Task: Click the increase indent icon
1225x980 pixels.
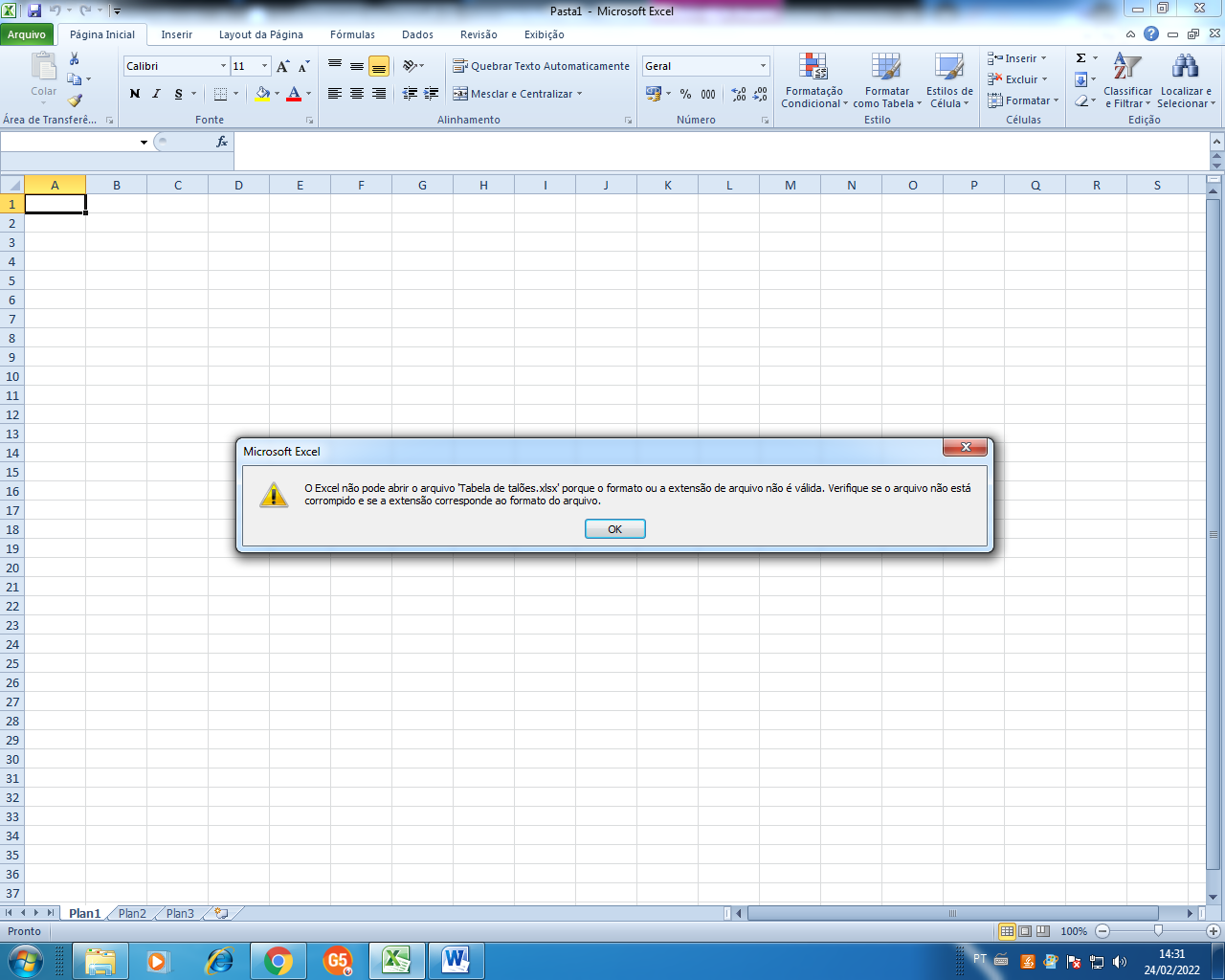Action: tap(432, 94)
